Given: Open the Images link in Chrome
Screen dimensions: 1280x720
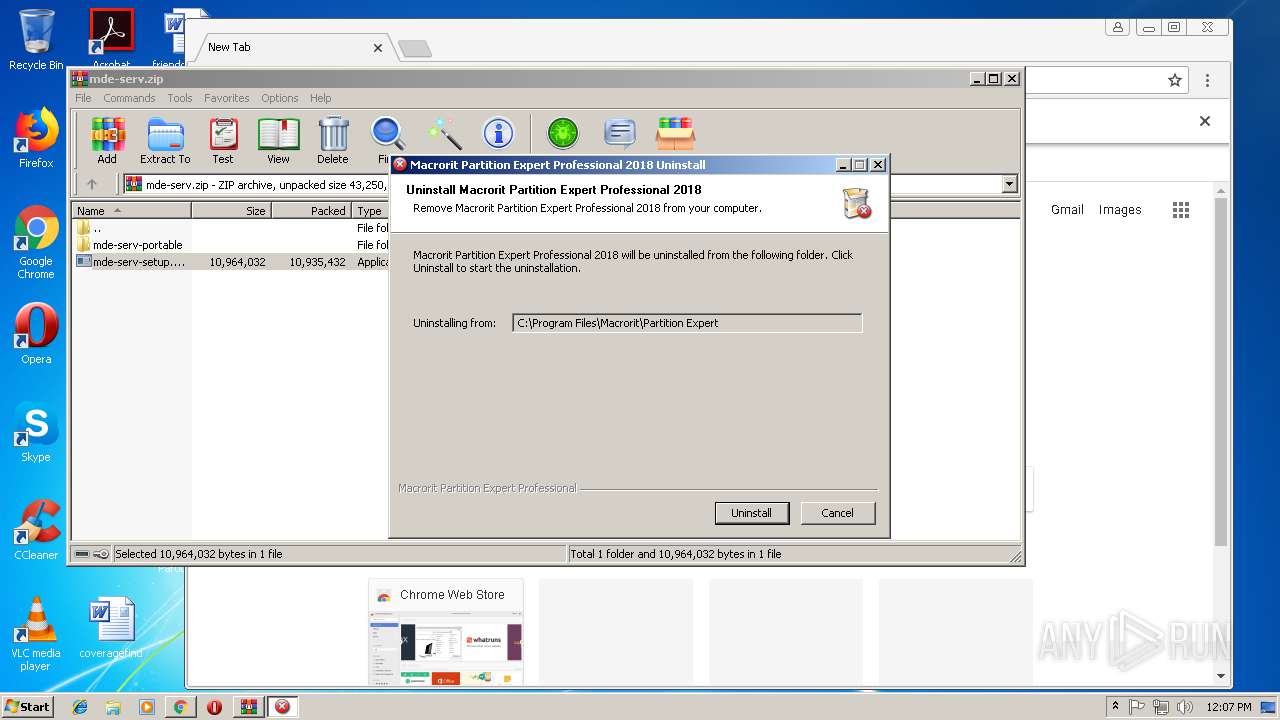Looking at the screenshot, I should 1120,210.
